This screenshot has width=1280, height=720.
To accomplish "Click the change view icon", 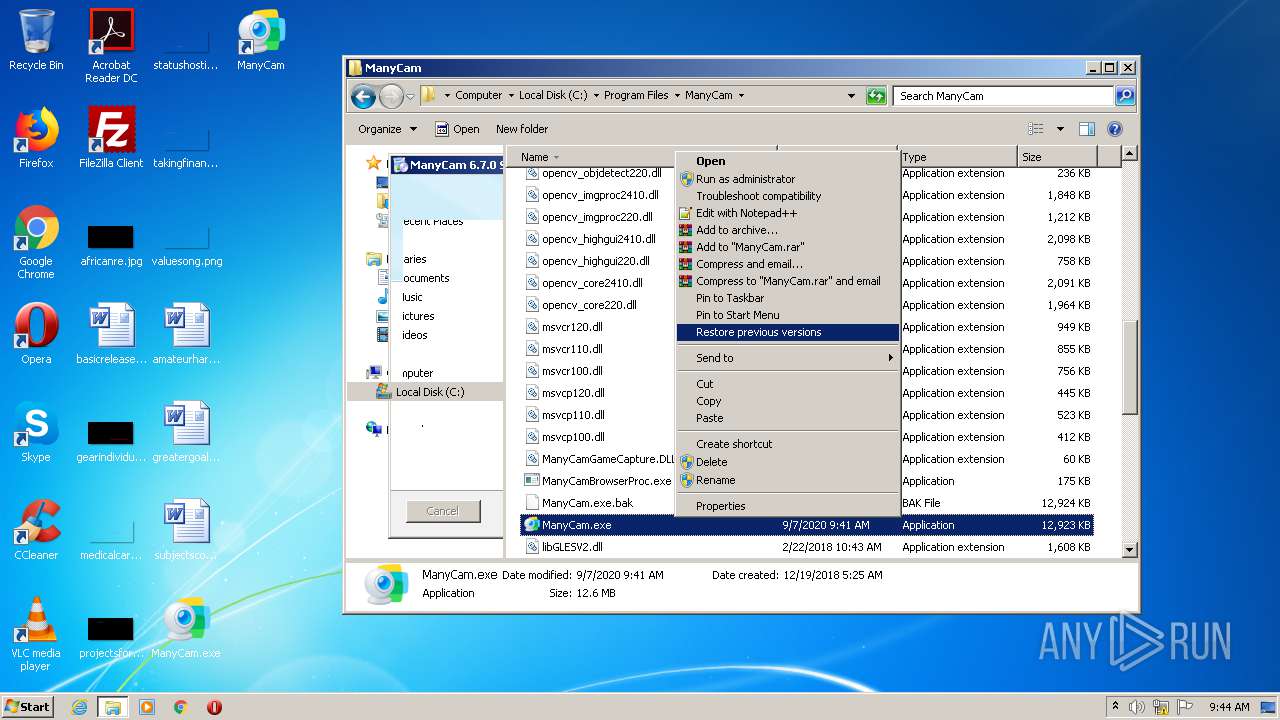I will 1036,129.
